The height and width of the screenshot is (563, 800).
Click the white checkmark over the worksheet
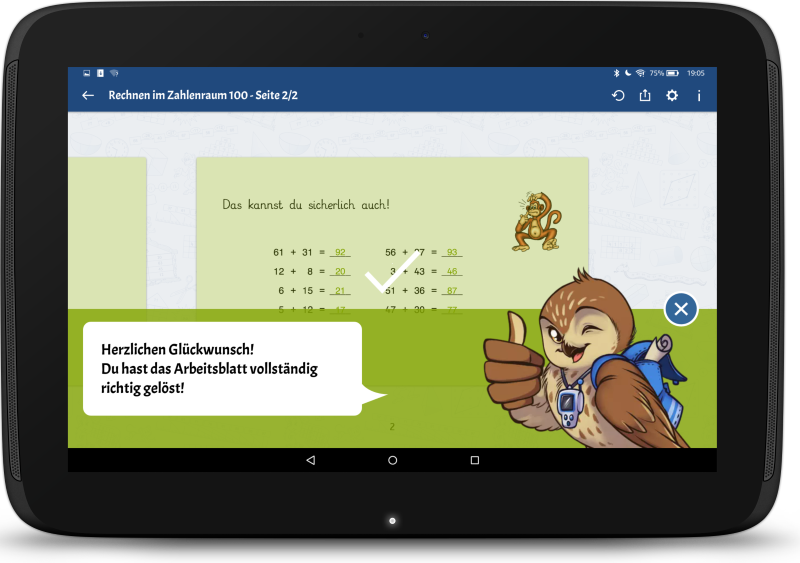pos(392,271)
